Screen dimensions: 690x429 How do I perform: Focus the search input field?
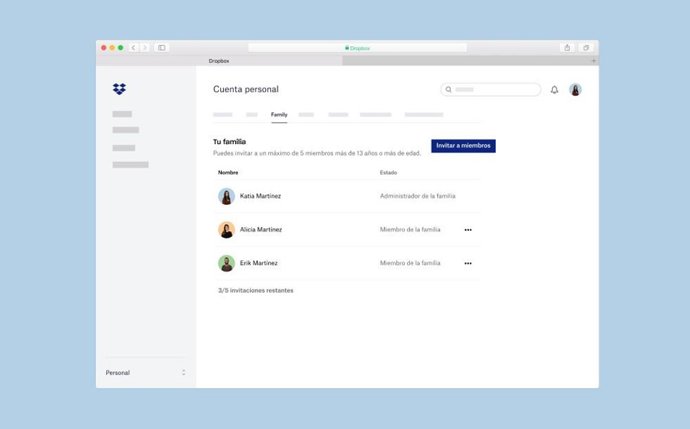(x=491, y=90)
